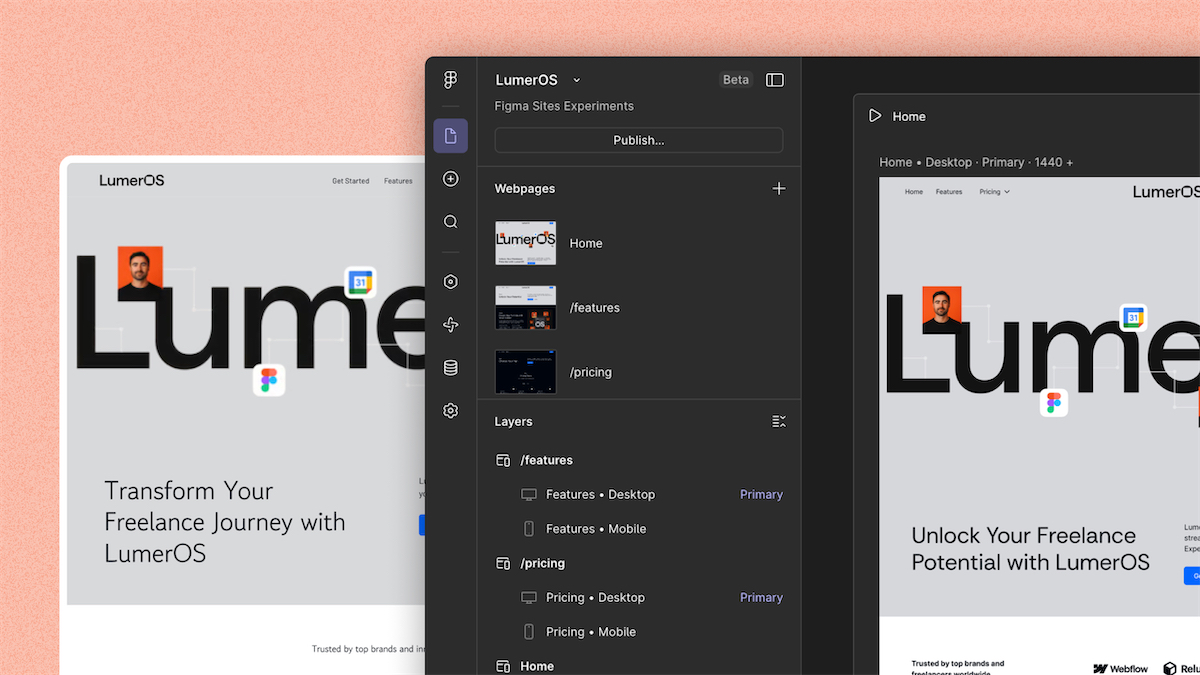
Task: Select the Pages file icon in sidebar
Action: pyautogui.click(x=451, y=136)
